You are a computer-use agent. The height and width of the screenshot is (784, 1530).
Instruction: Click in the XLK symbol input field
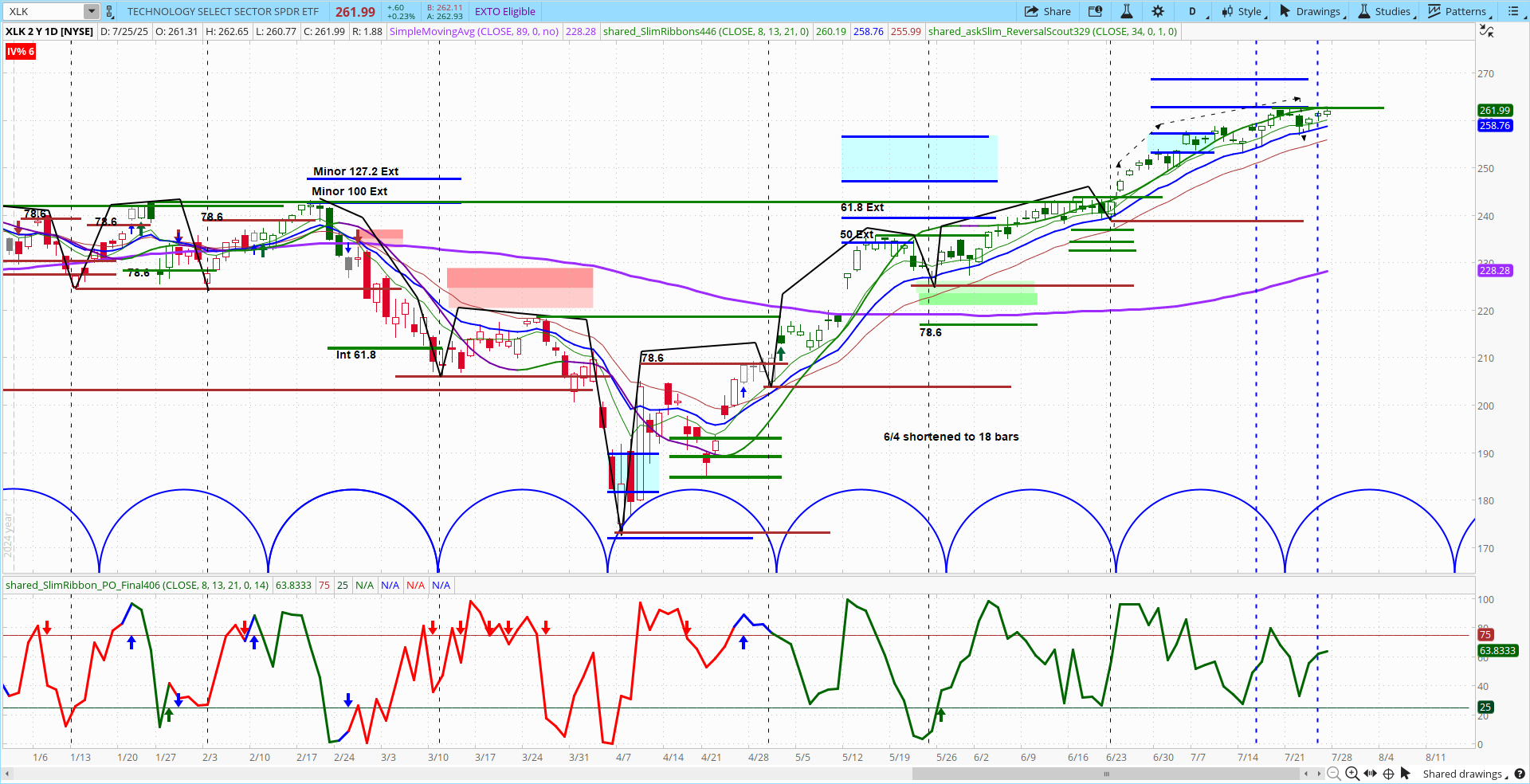pos(44,11)
